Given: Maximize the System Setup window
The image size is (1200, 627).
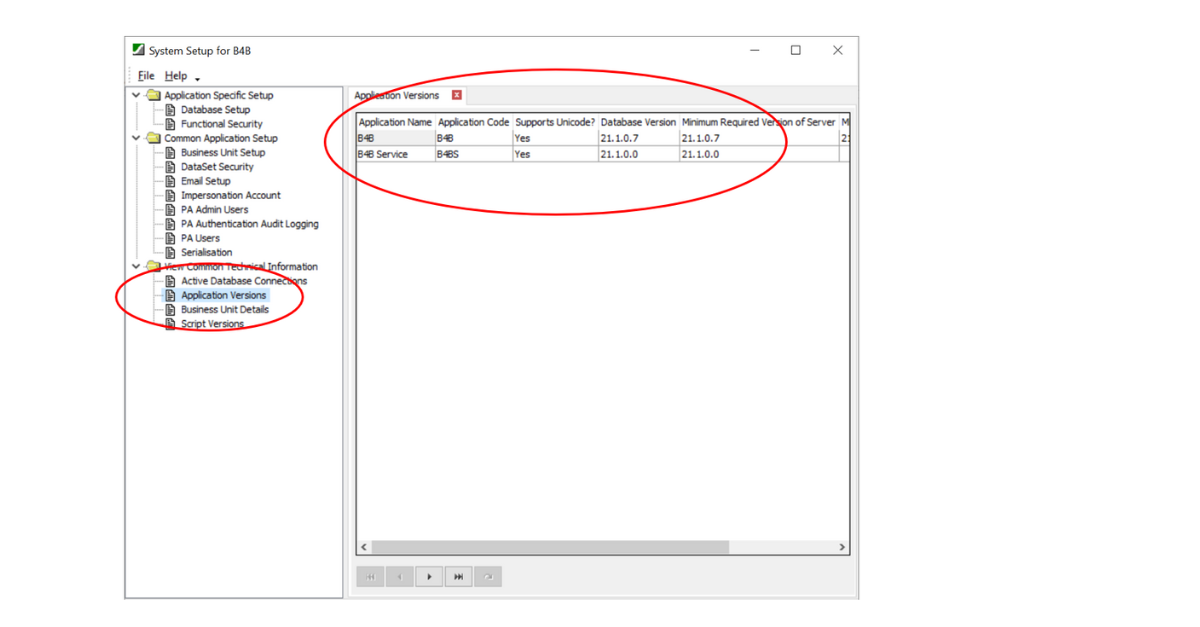Looking at the screenshot, I should [796, 50].
